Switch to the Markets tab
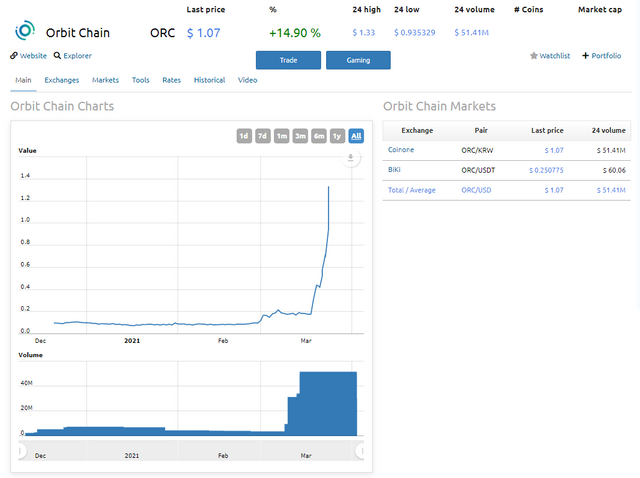Screen dimensions: 640x478 (x=105, y=80)
